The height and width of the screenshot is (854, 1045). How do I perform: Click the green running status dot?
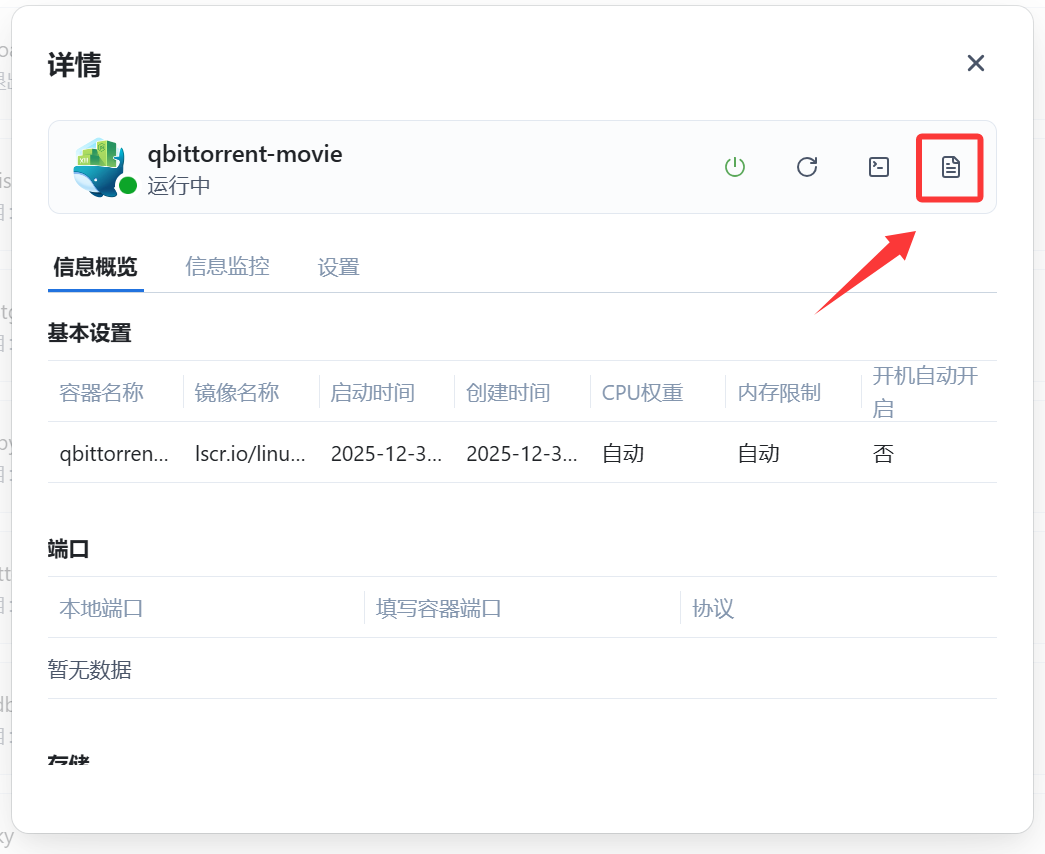coord(128,185)
